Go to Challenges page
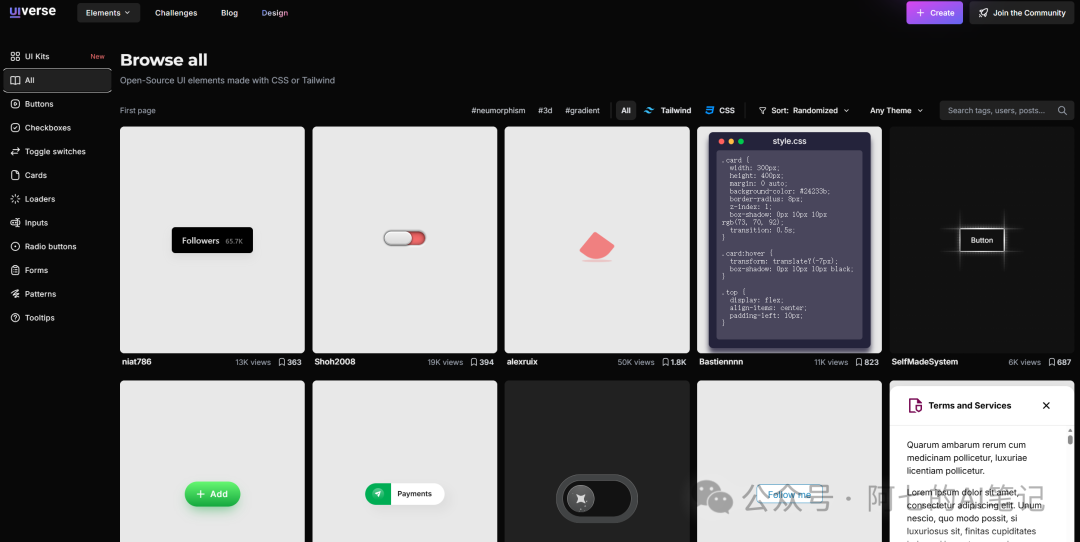Screen dimensions: 1080x542 pyautogui.click(x=176, y=13)
